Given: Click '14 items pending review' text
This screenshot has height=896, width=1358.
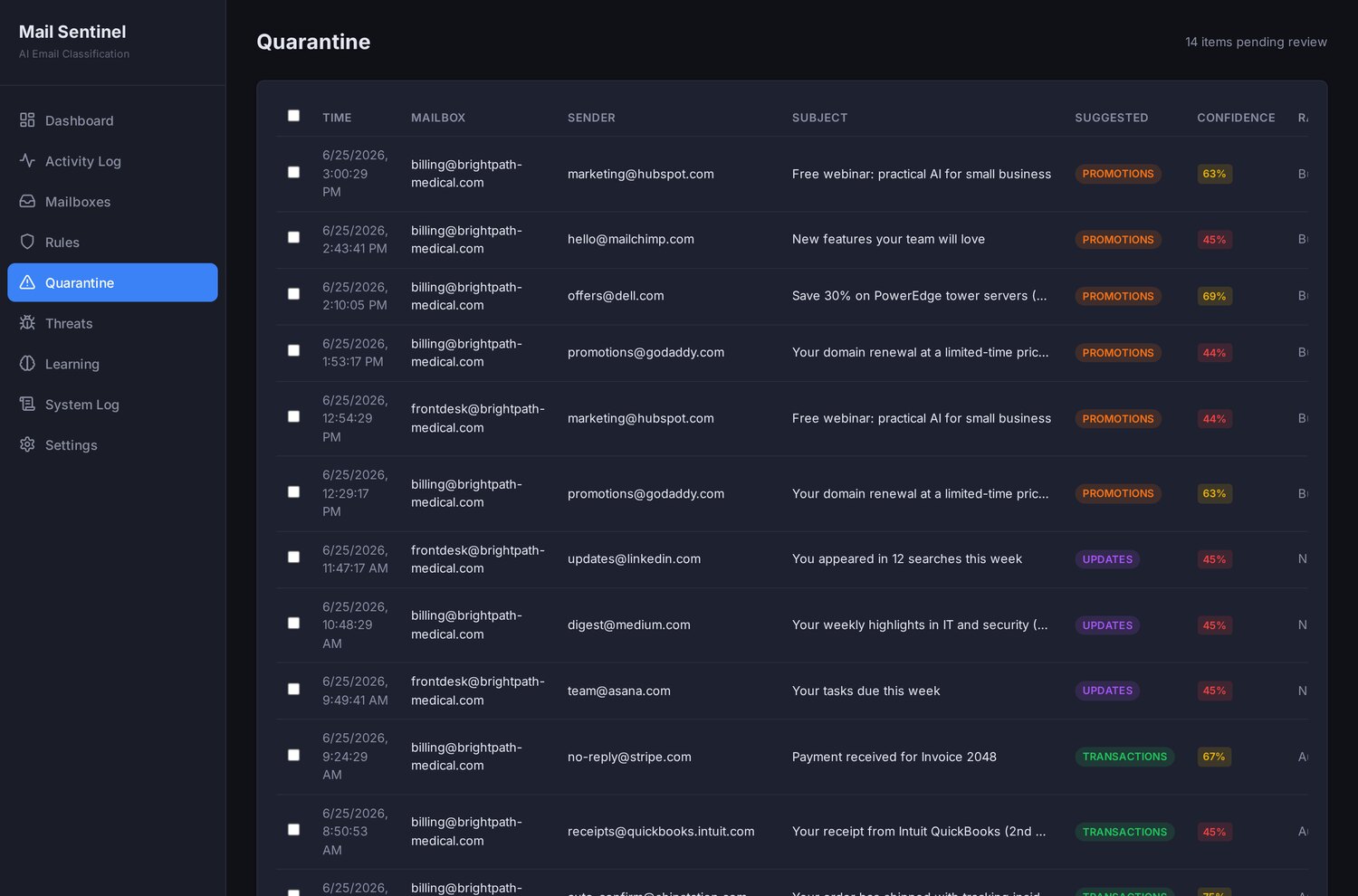Looking at the screenshot, I should pos(1256,42).
